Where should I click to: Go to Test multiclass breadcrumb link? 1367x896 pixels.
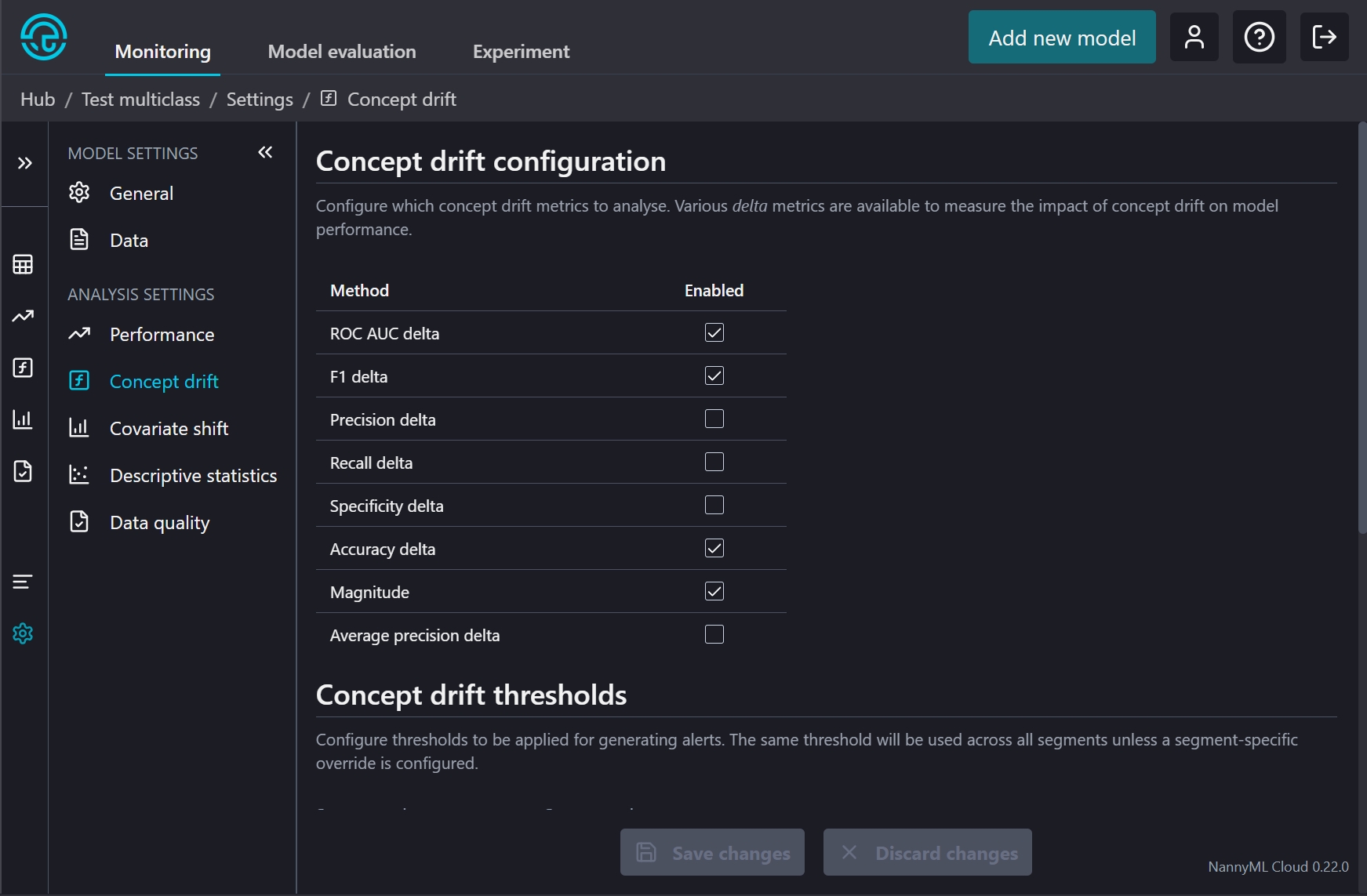[140, 100]
